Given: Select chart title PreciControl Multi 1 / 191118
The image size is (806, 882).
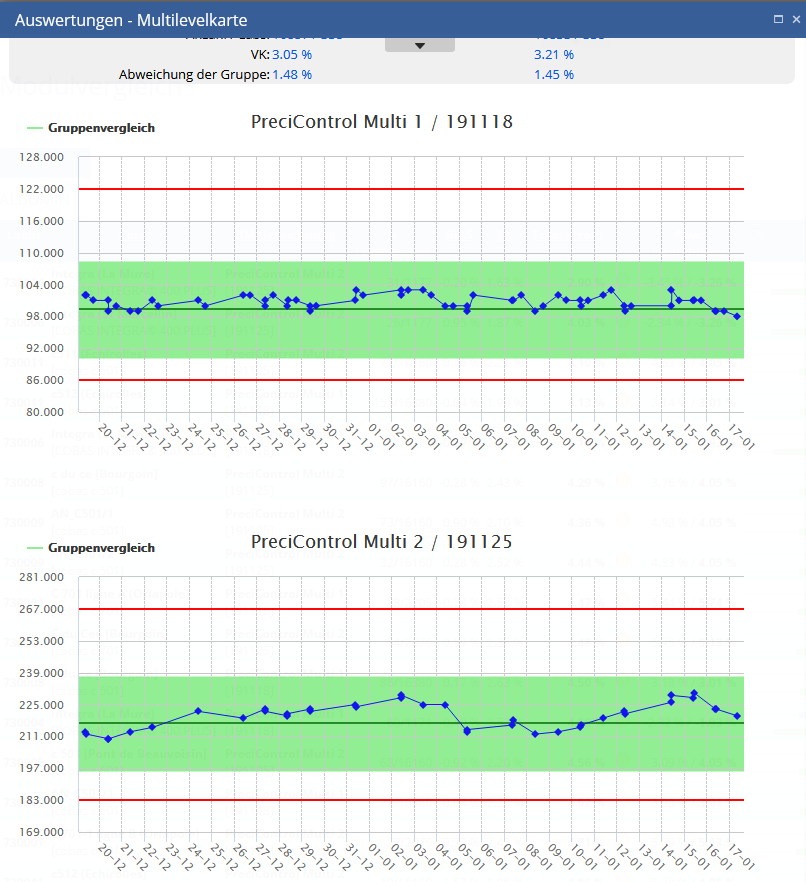Looking at the screenshot, I should coord(382,122).
